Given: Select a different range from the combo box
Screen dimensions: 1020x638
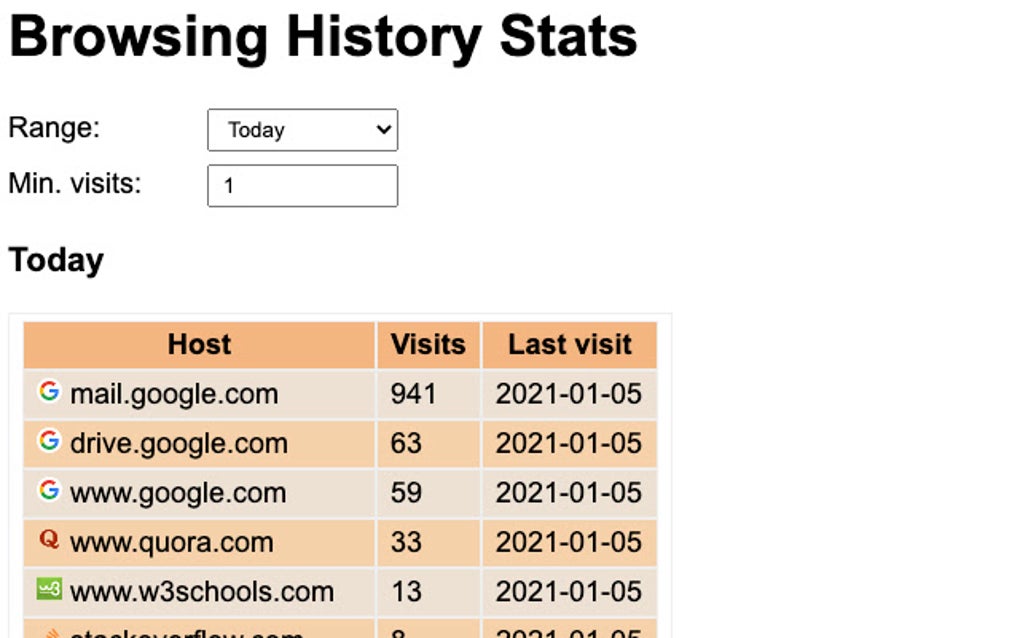Looking at the screenshot, I should pyautogui.click(x=301, y=130).
